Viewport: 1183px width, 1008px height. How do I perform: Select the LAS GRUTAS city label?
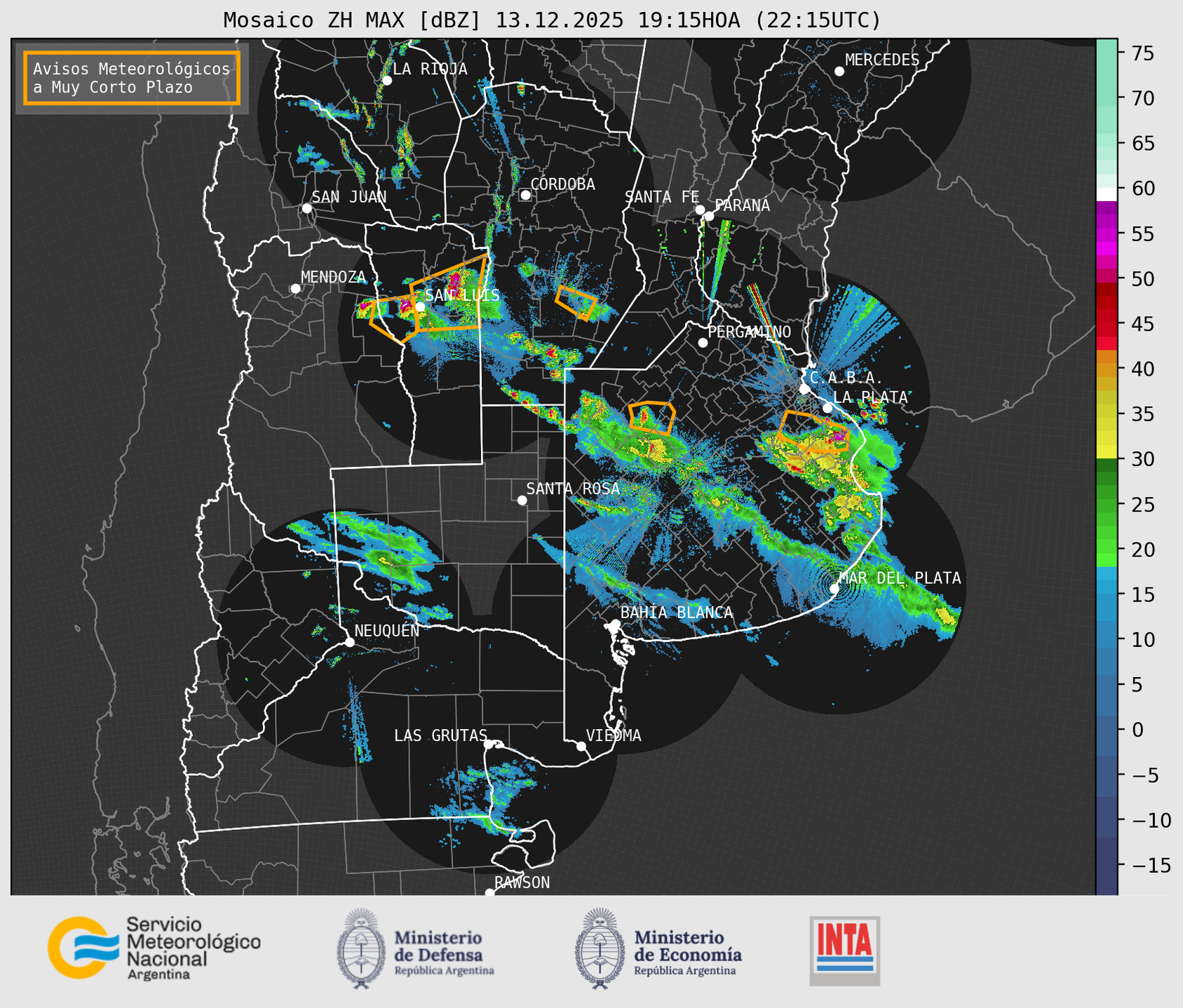(440, 735)
